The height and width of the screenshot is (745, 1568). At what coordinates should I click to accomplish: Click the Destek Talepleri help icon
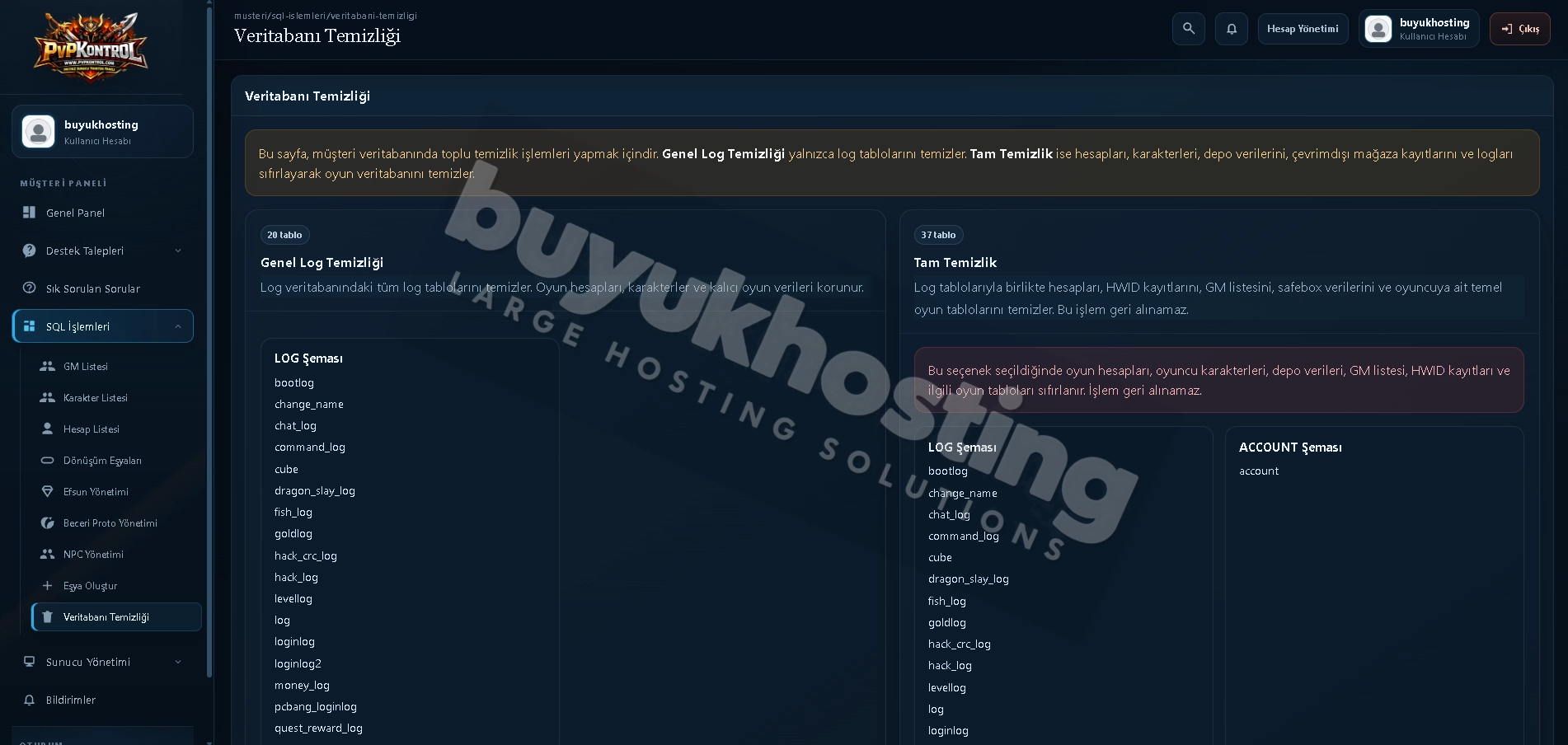click(30, 251)
